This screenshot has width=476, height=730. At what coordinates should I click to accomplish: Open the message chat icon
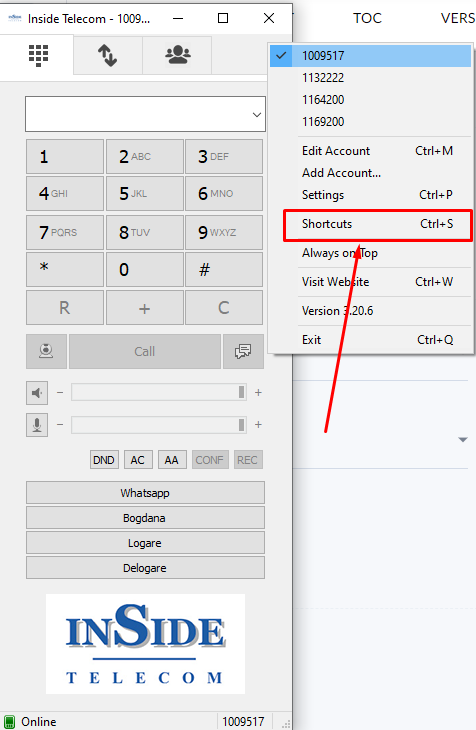click(243, 351)
